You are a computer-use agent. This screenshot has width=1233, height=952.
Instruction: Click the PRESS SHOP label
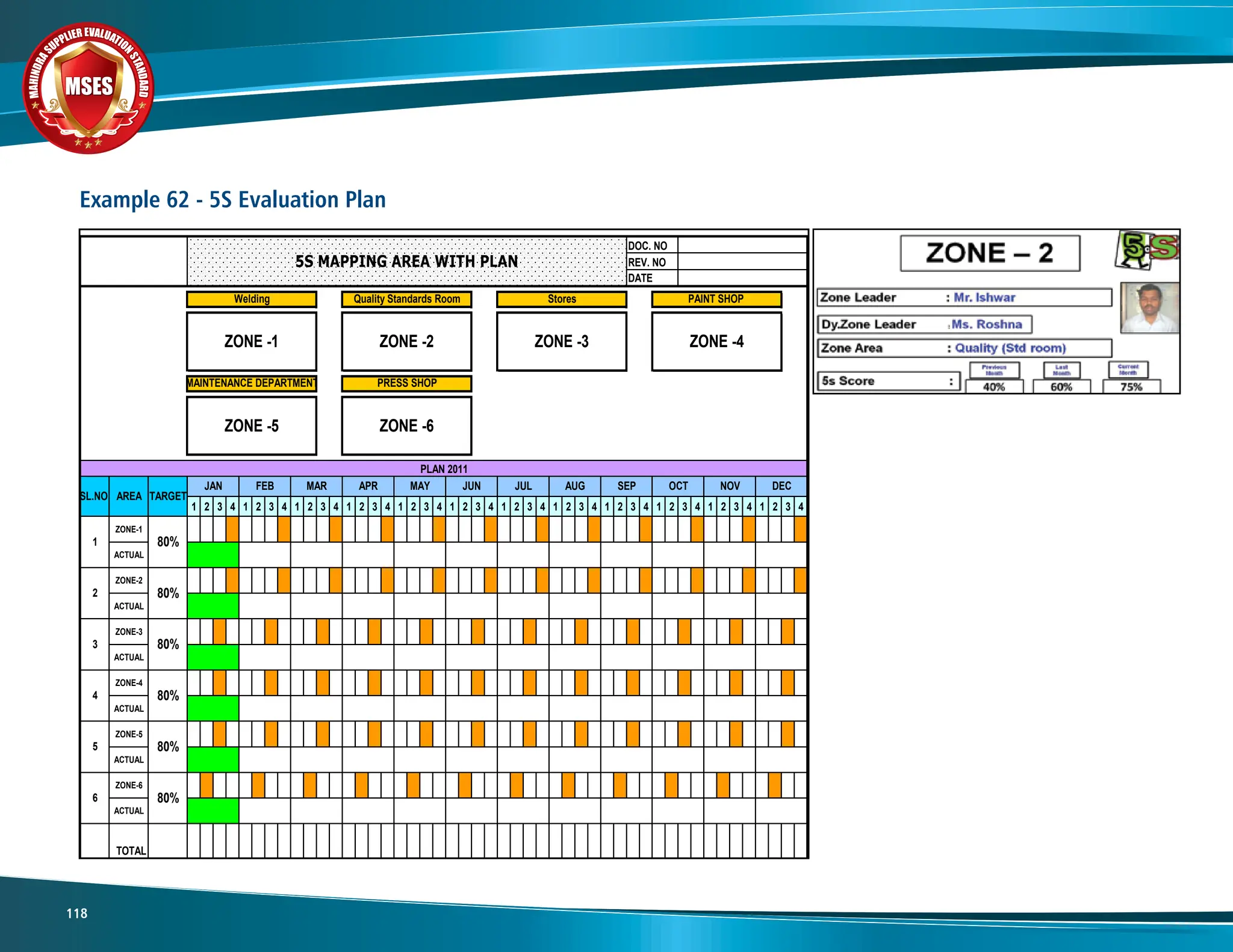(406, 383)
